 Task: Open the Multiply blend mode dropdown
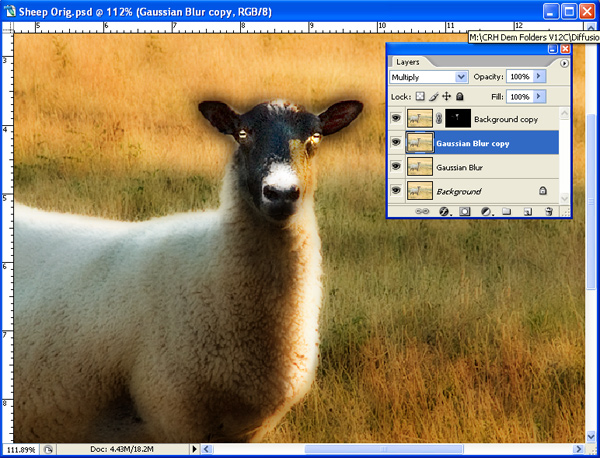(x=461, y=77)
